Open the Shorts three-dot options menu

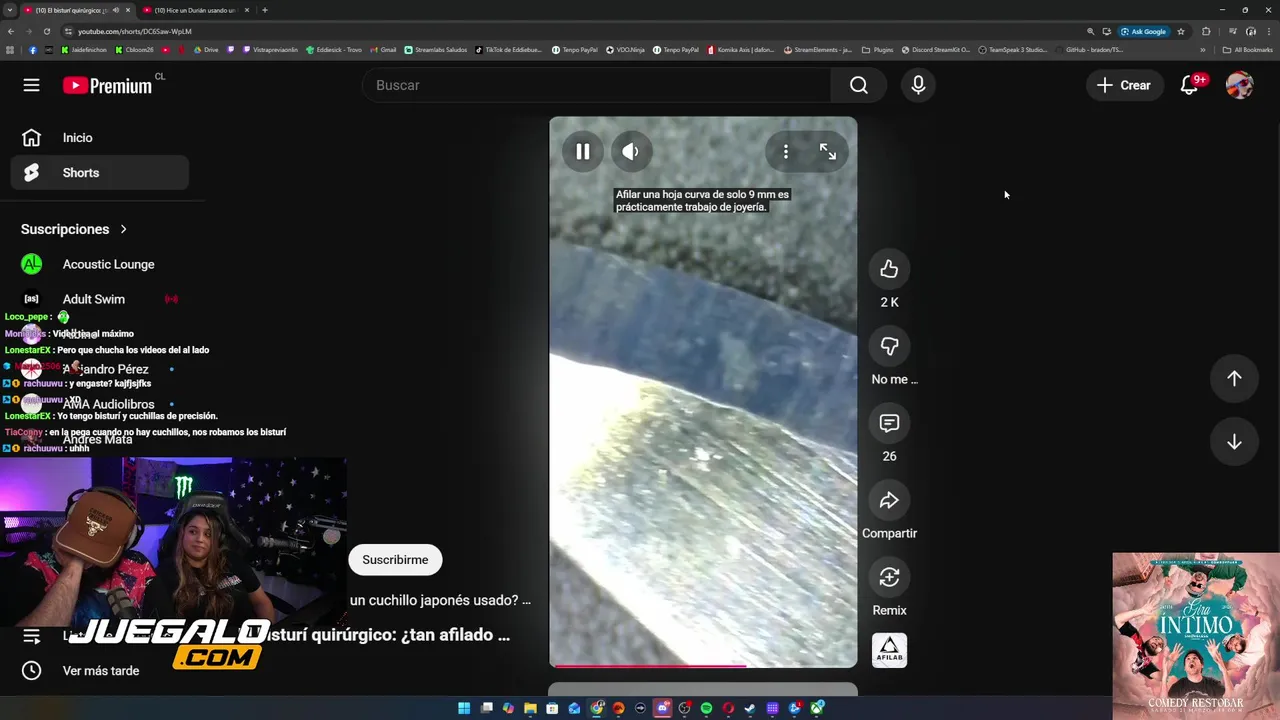coord(786,152)
